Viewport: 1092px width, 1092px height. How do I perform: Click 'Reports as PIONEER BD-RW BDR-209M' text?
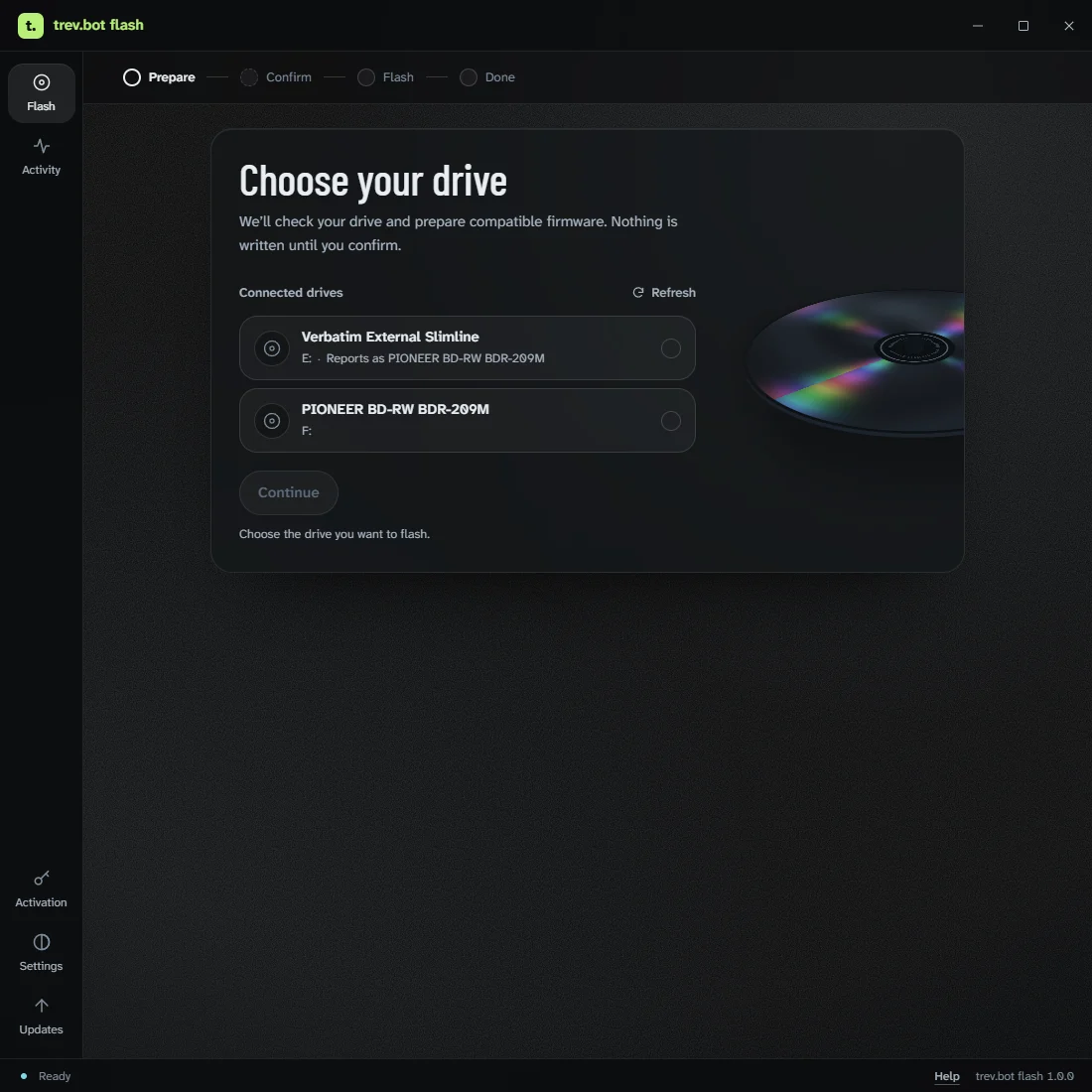[435, 358]
